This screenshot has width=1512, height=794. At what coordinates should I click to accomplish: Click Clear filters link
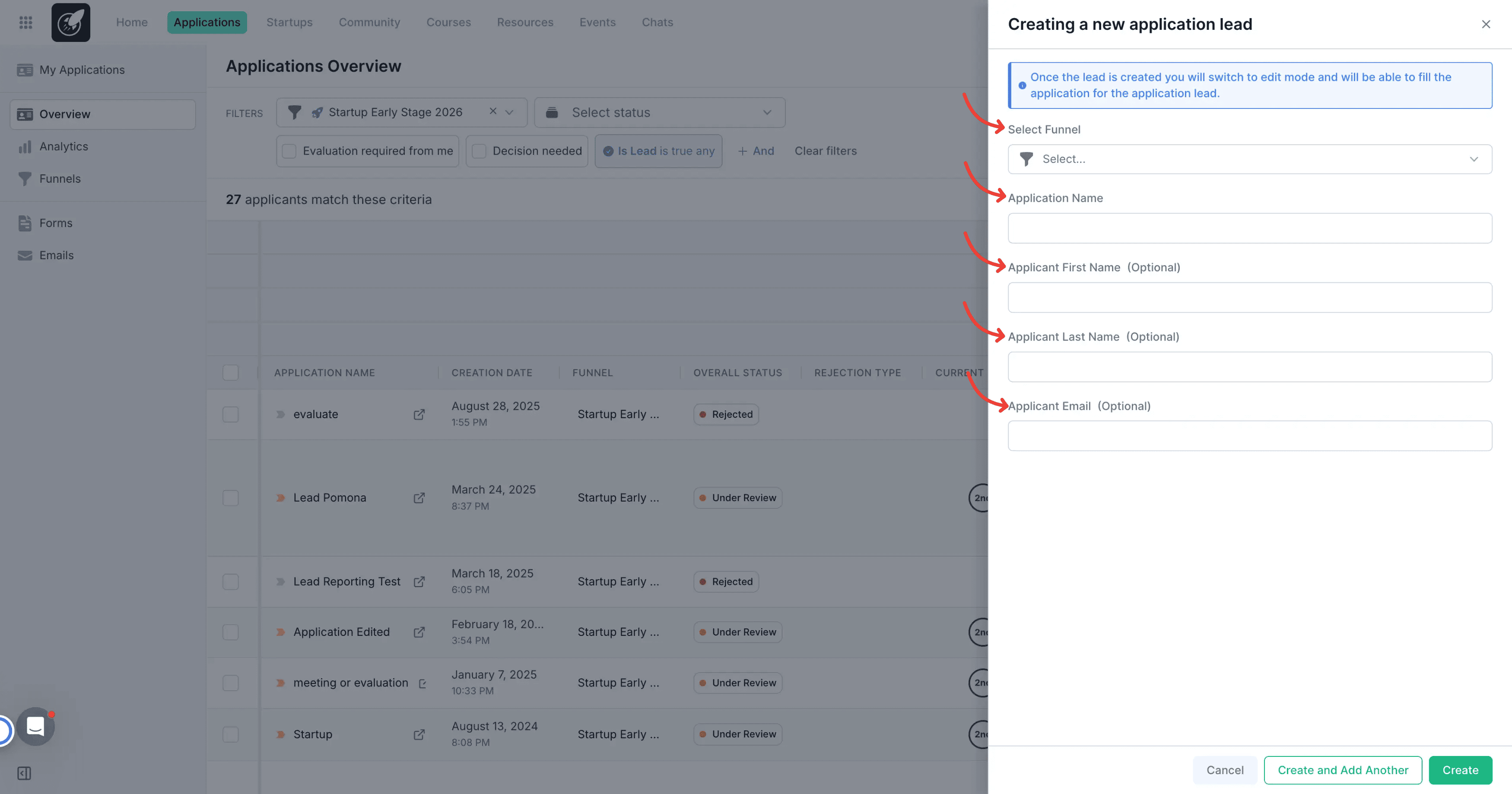coord(825,151)
